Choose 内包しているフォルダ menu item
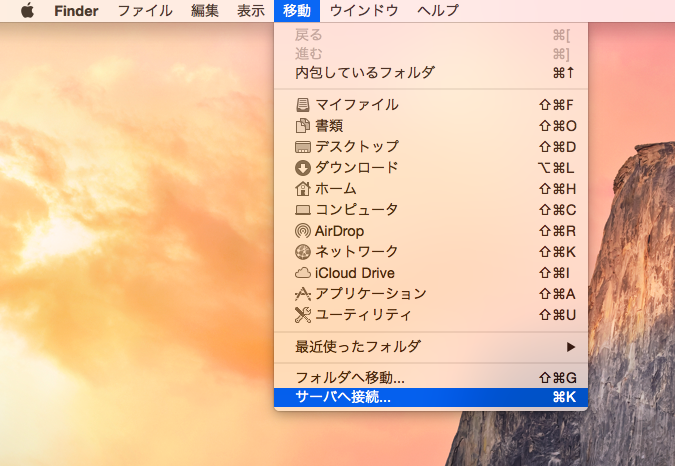This screenshot has width=675, height=466. 431,73
